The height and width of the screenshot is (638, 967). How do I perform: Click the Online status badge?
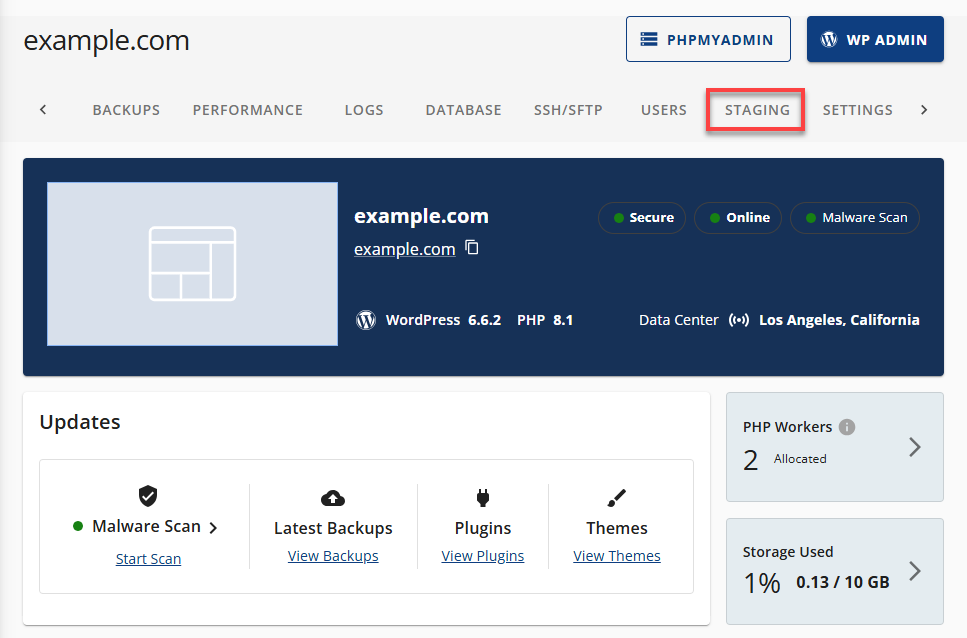pos(737,217)
